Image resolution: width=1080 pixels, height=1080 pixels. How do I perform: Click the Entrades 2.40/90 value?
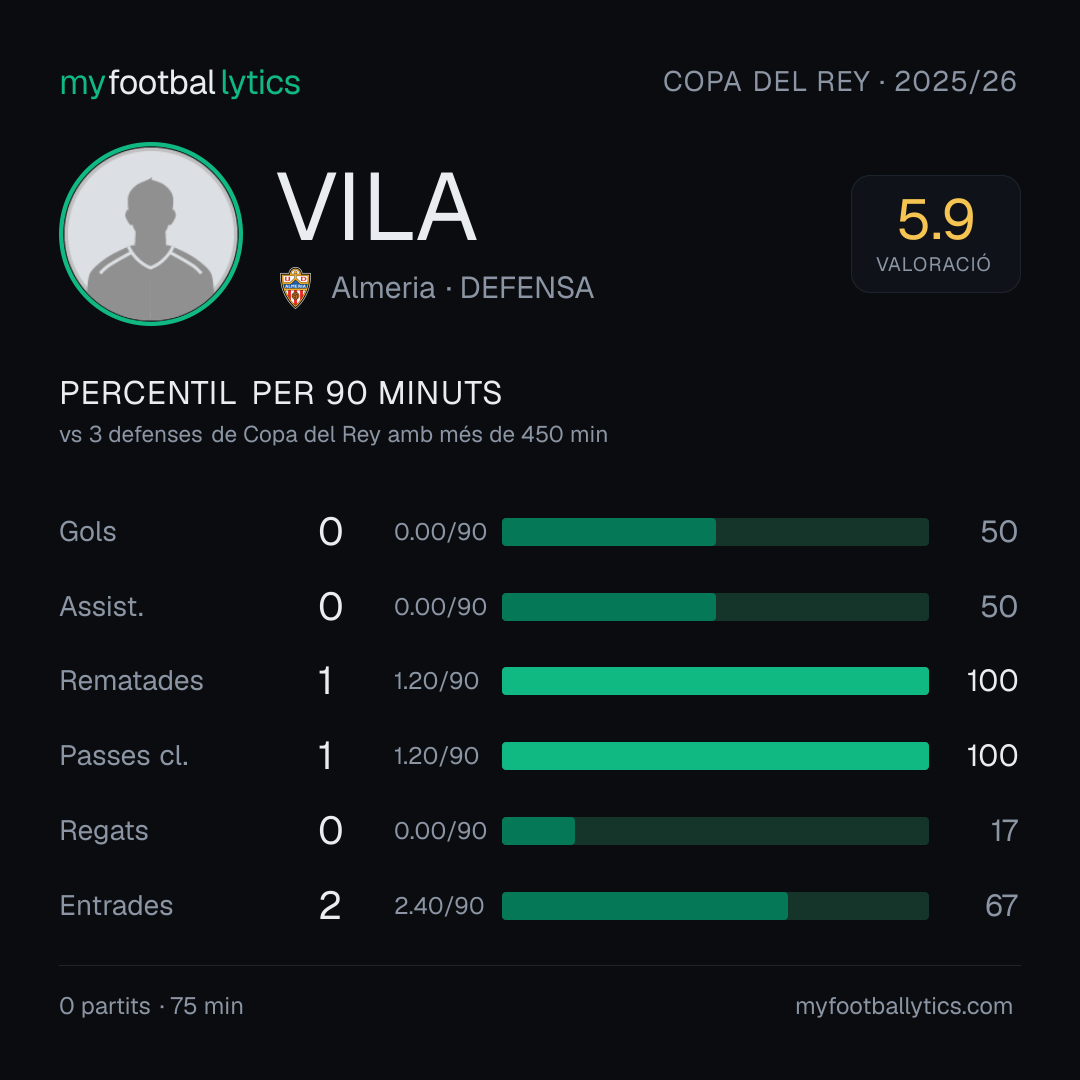pos(439,906)
